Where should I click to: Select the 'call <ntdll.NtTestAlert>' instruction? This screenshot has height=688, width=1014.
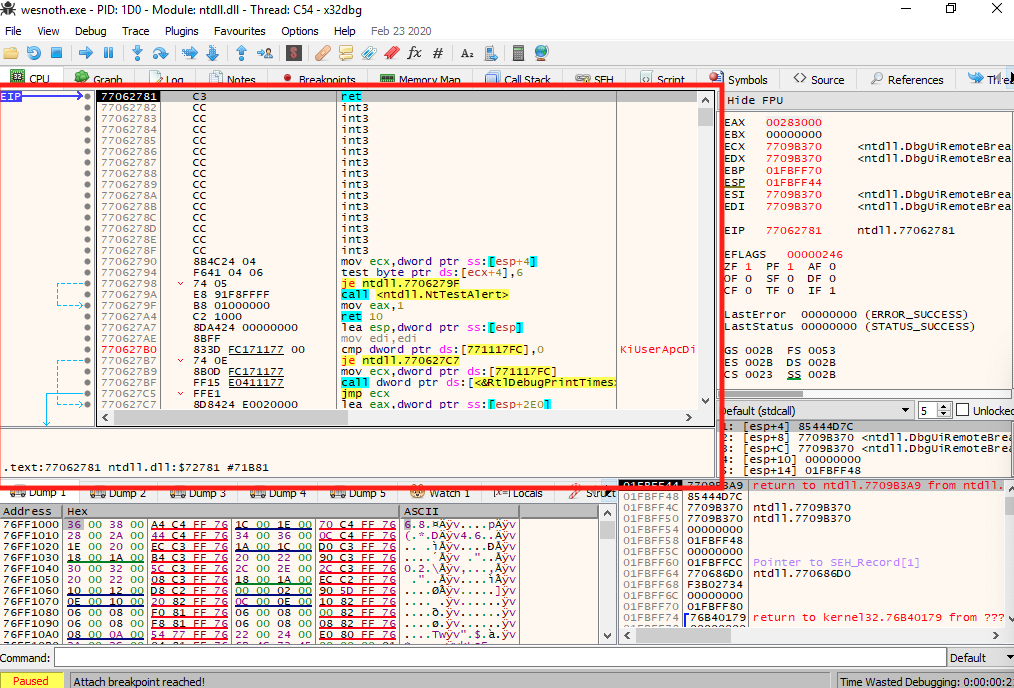click(425, 295)
